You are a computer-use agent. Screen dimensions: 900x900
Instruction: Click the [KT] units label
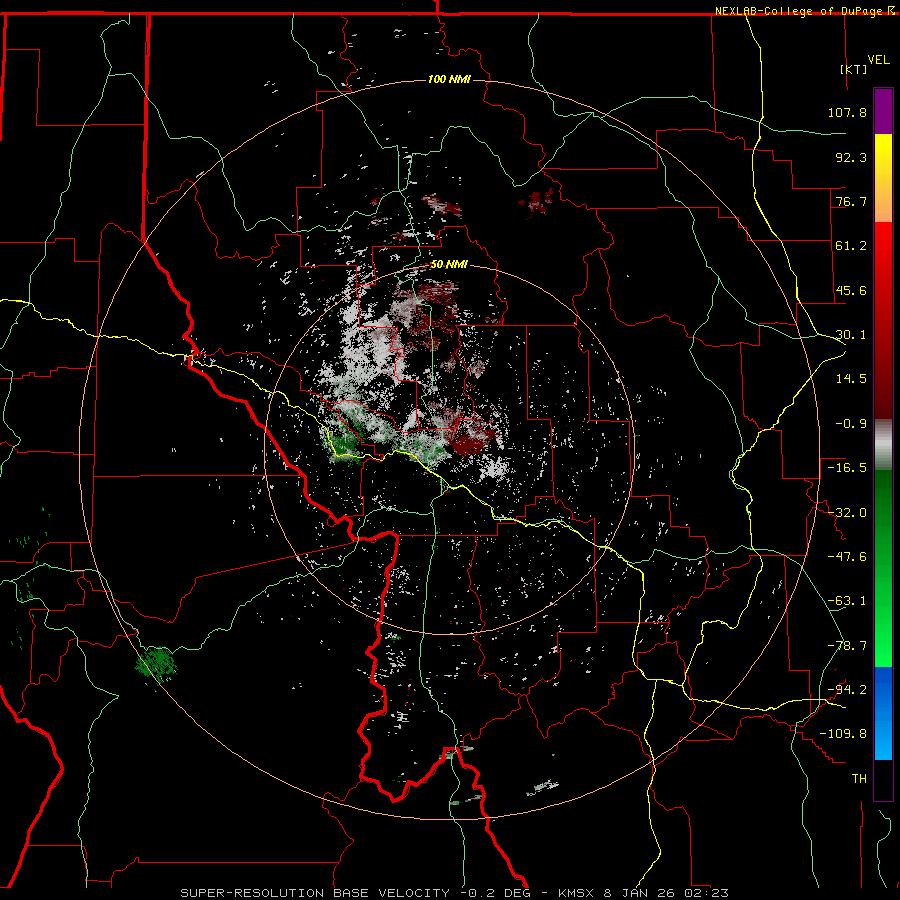pos(853,69)
